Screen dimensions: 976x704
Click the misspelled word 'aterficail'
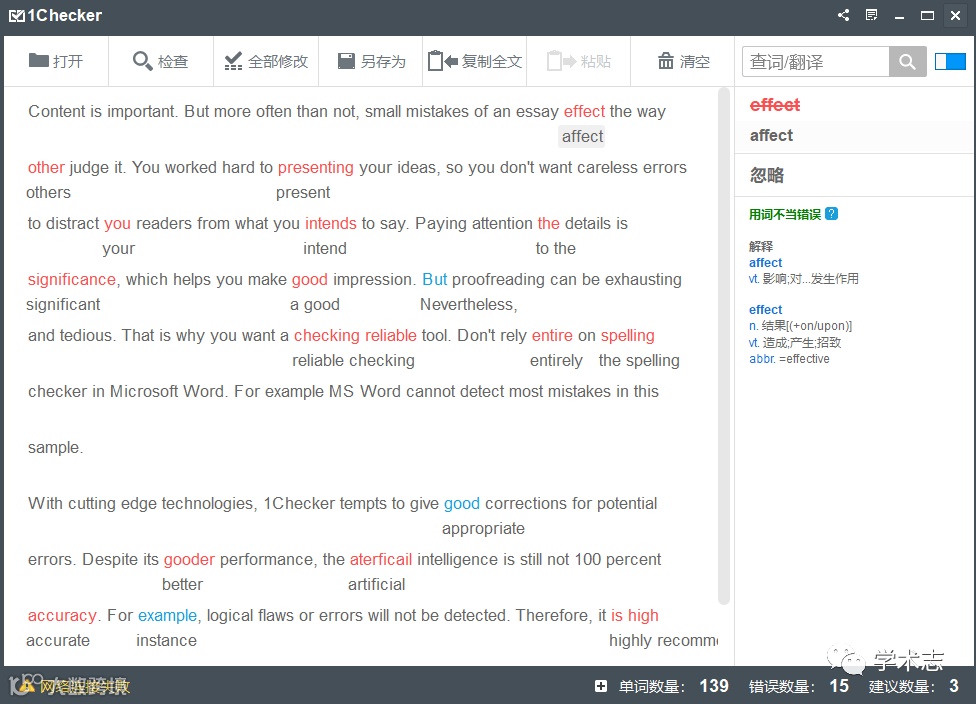(381, 560)
